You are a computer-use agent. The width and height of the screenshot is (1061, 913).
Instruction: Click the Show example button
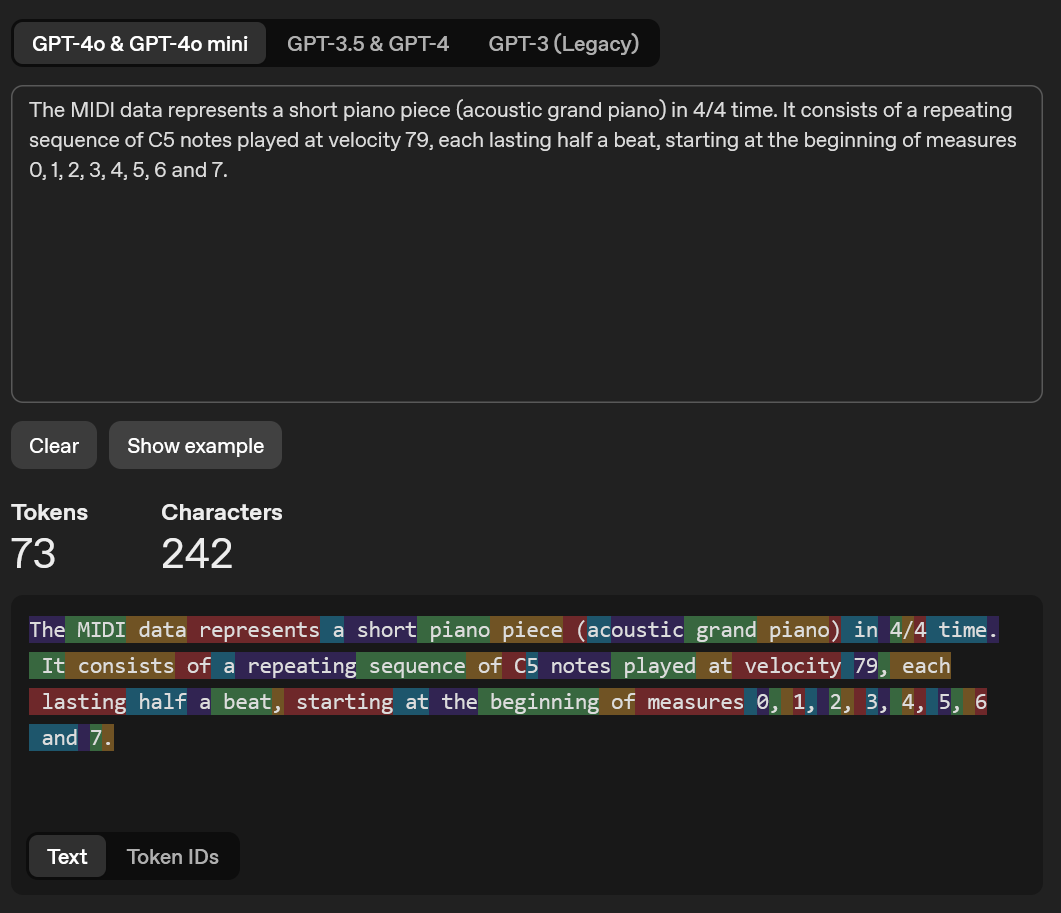(195, 445)
